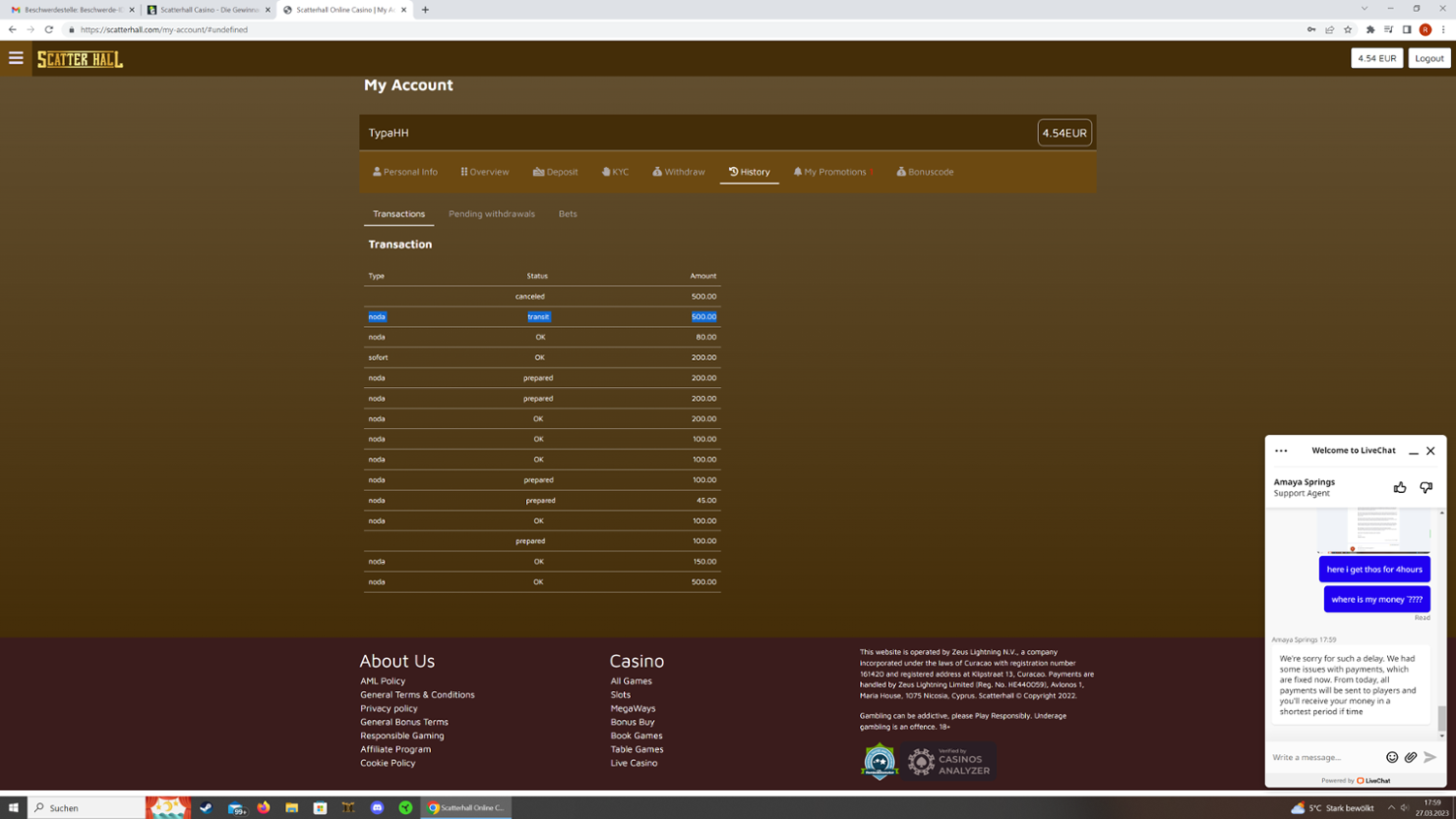
Task: Open Slots link in footer
Action: [x=620, y=695]
